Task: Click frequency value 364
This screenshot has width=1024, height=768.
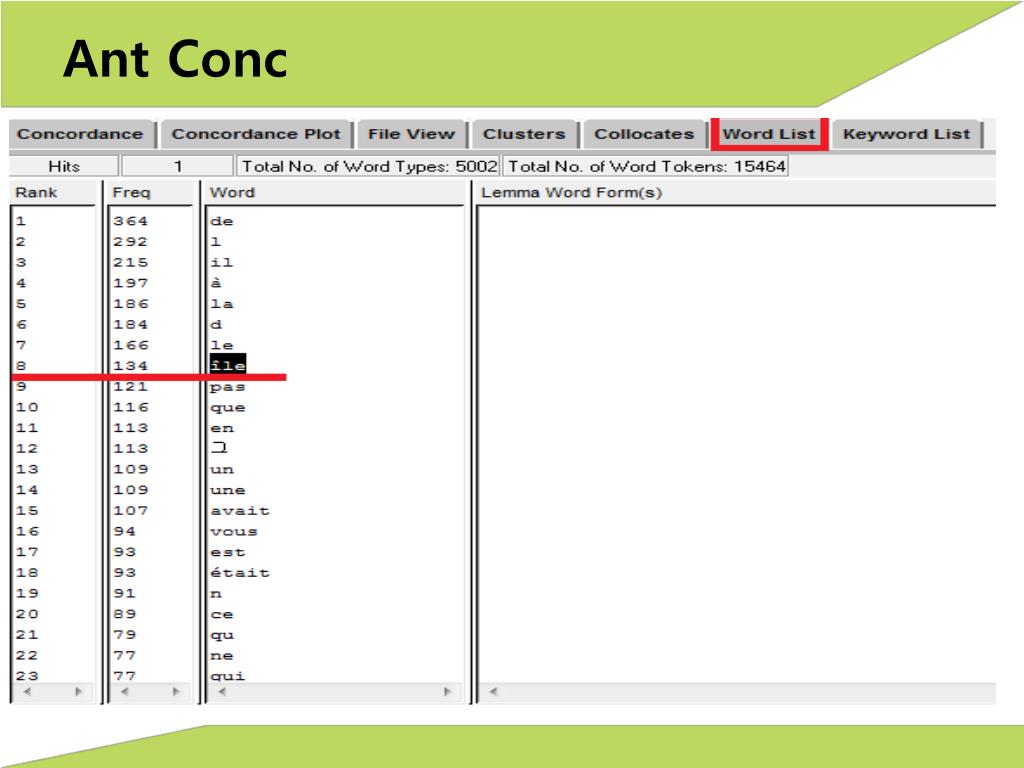Action: click(x=131, y=221)
